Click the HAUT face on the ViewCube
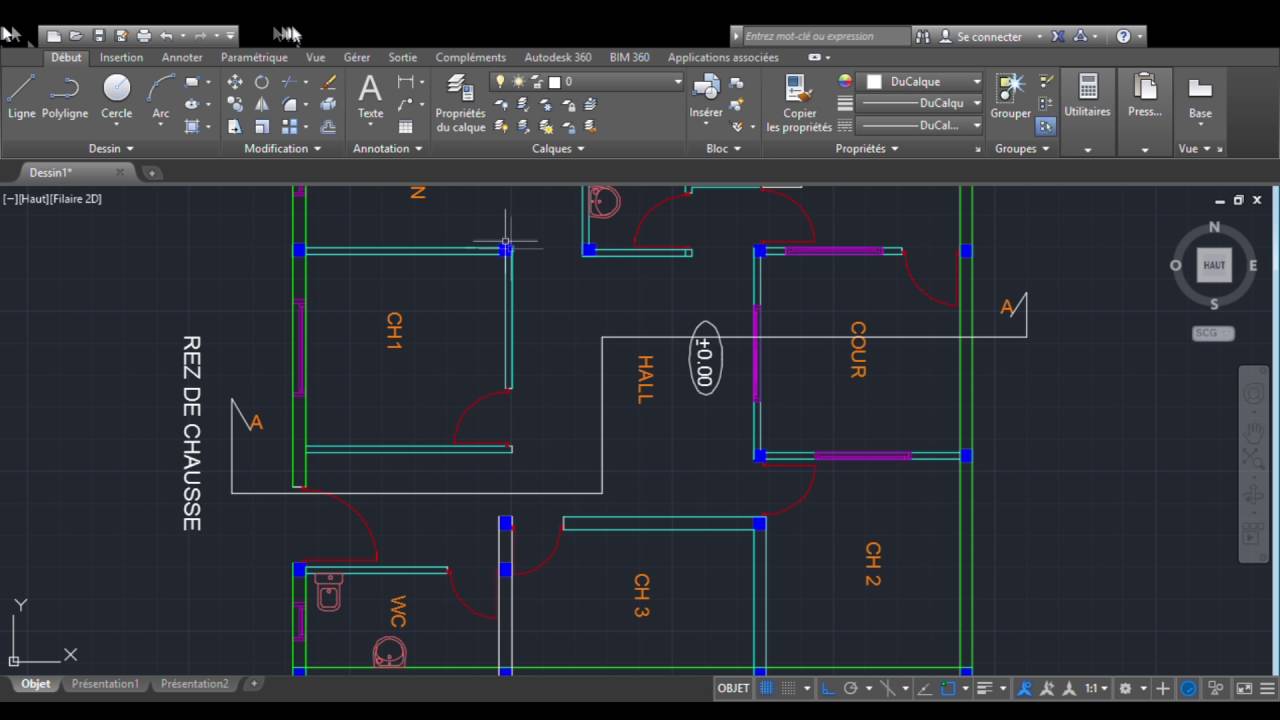 click(1214, 265)
